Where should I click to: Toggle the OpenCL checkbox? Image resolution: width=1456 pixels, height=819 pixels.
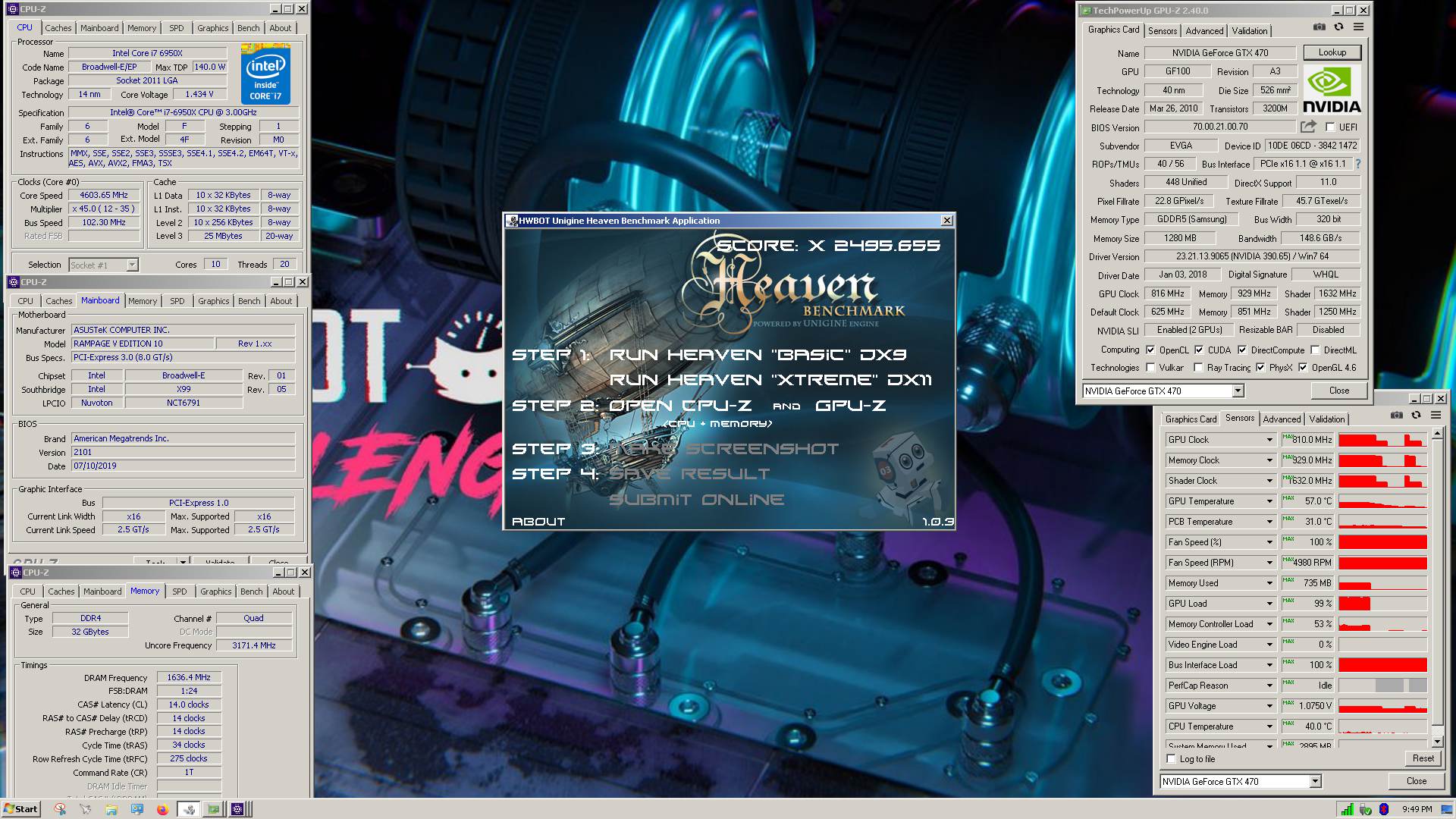click(1150, 350)
